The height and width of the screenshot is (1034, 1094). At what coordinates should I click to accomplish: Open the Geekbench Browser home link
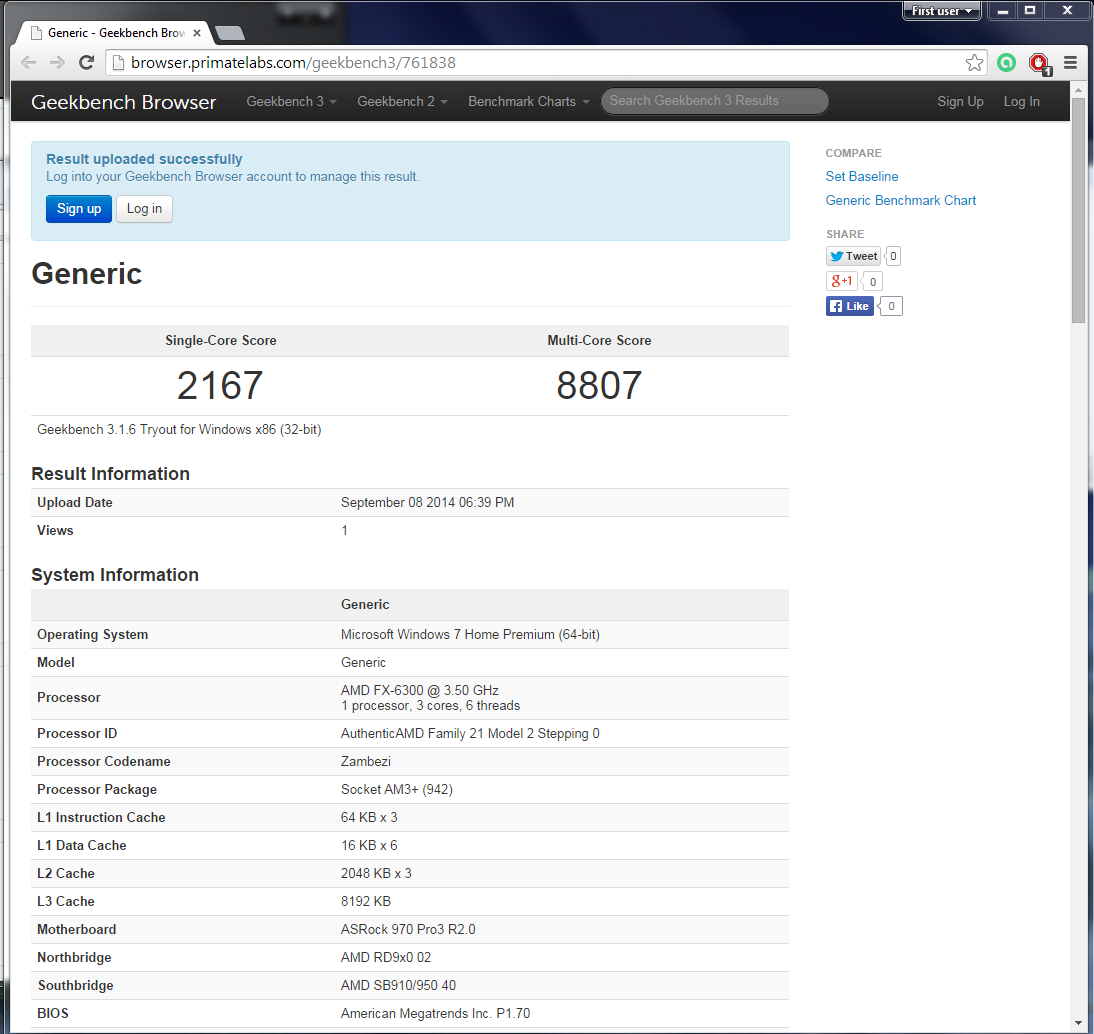[x=123, y=102]
